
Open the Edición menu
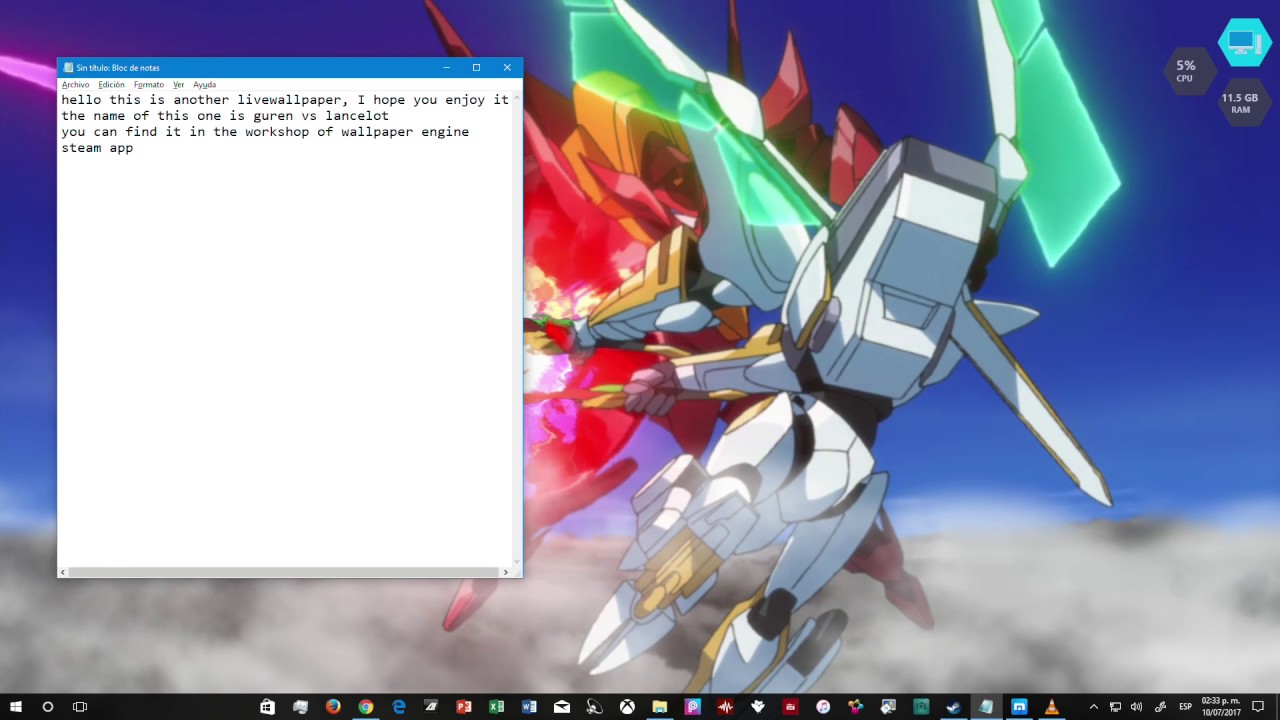[111, 85]
